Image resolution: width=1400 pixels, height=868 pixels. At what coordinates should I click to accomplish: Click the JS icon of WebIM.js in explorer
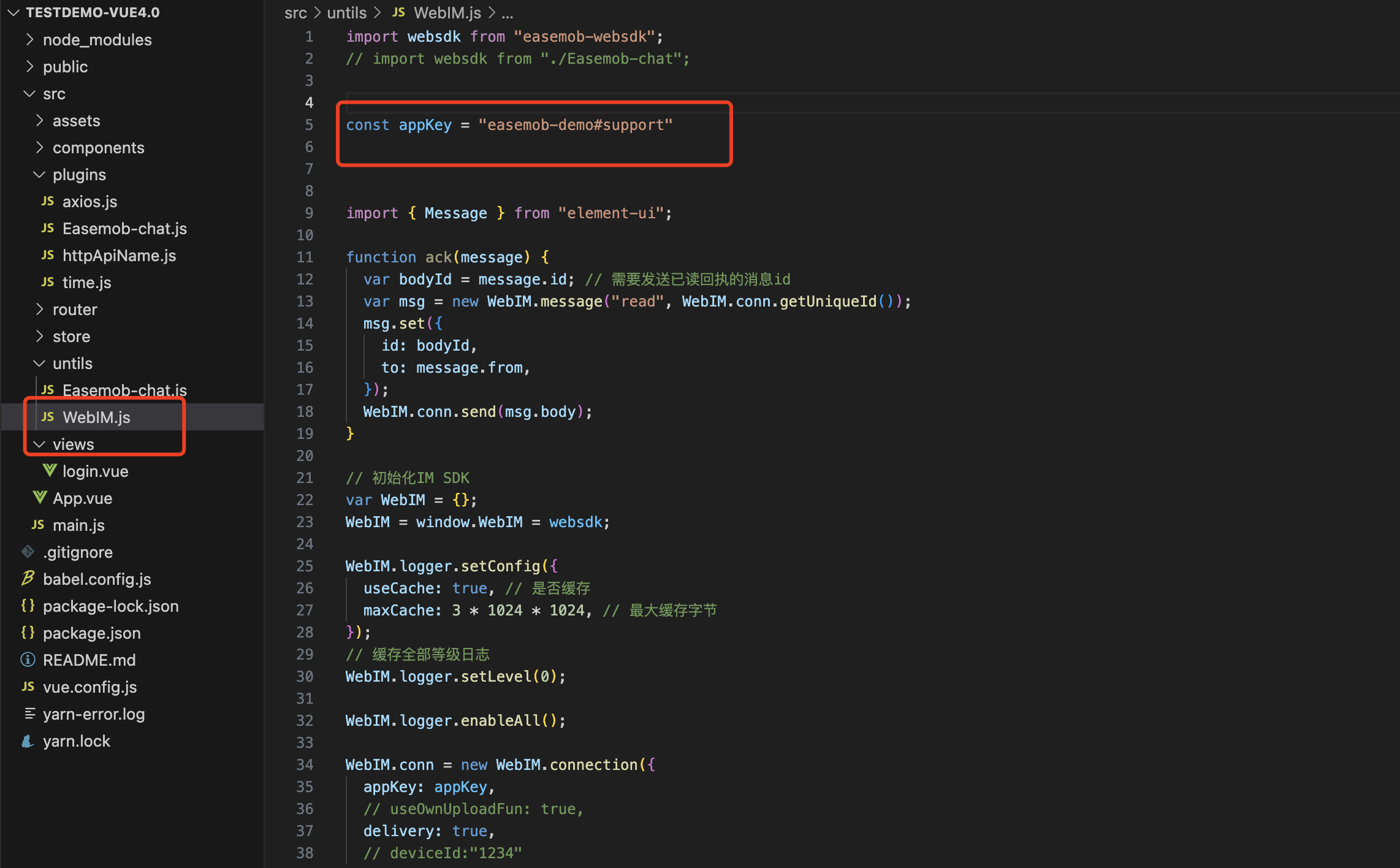47,417
